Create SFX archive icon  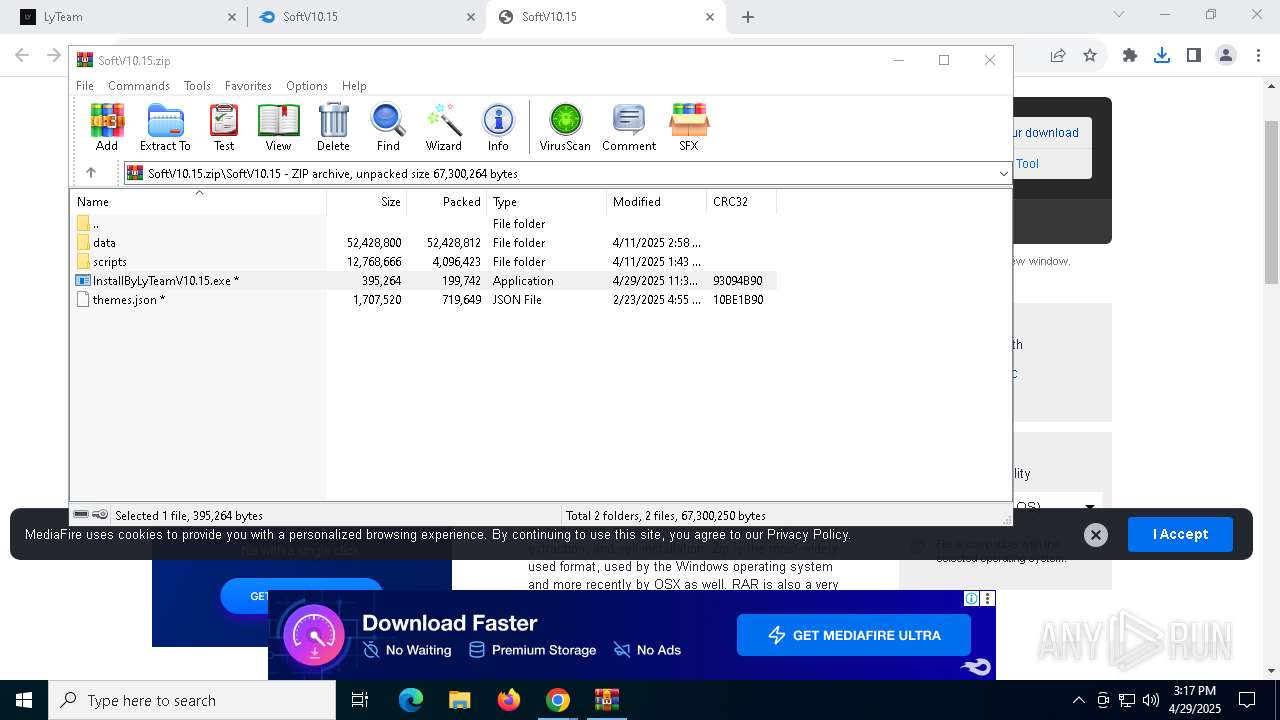(x=689, y=127)
